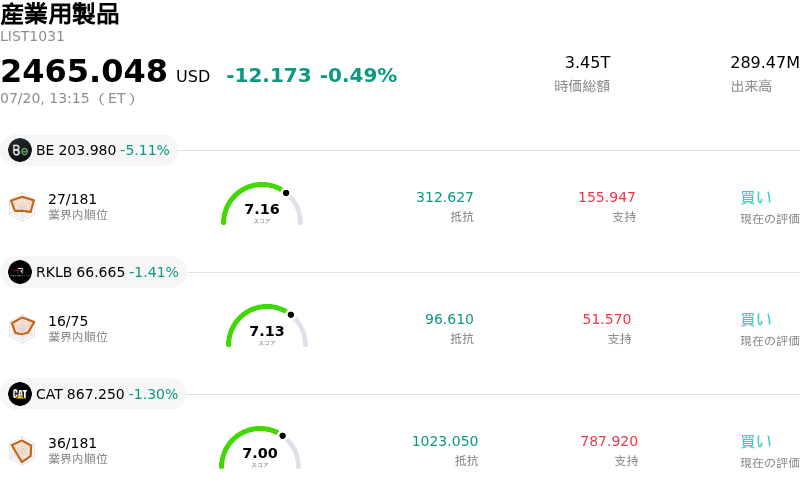Click the 産業用製品 list title
800x488 pixels.
(x=60, y=14)
